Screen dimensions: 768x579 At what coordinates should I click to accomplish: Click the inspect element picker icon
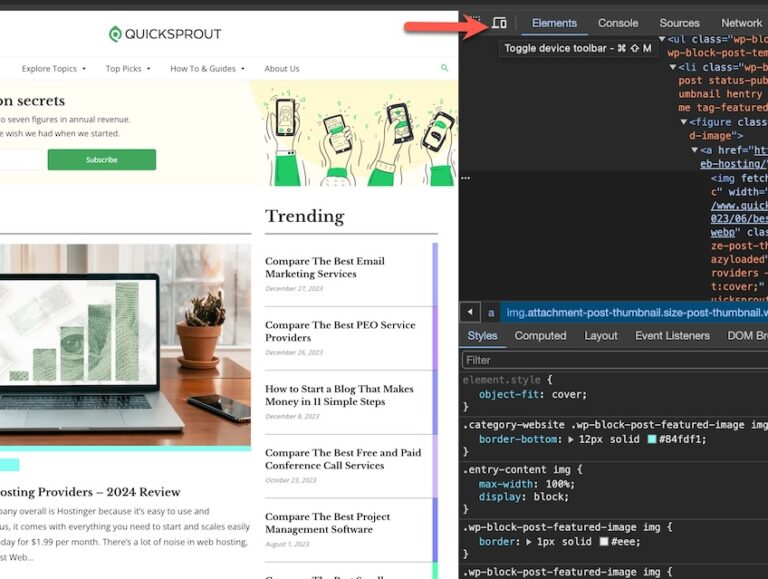point(475,23)
